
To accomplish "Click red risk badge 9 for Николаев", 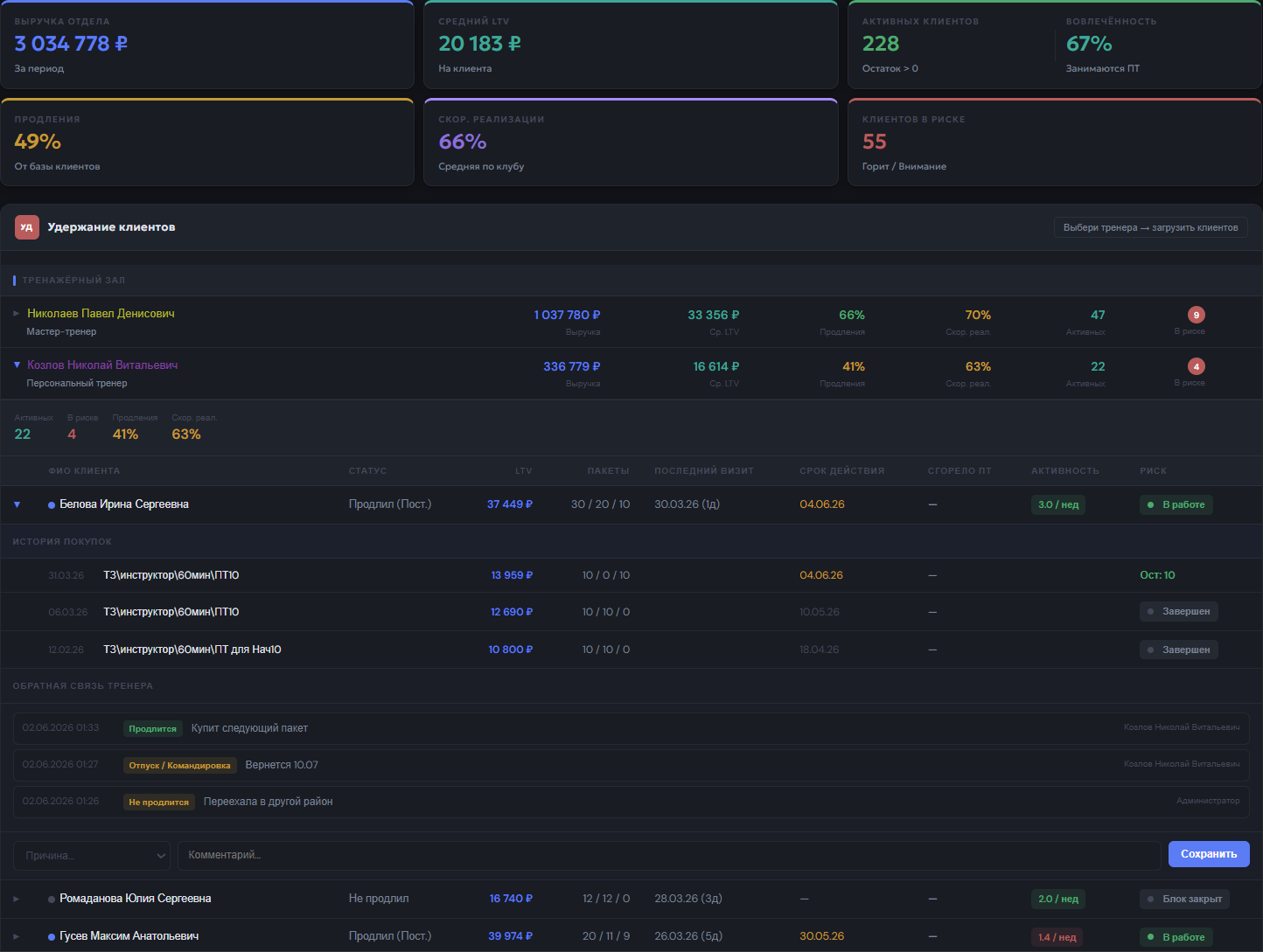I will [x=1197, y=315].
